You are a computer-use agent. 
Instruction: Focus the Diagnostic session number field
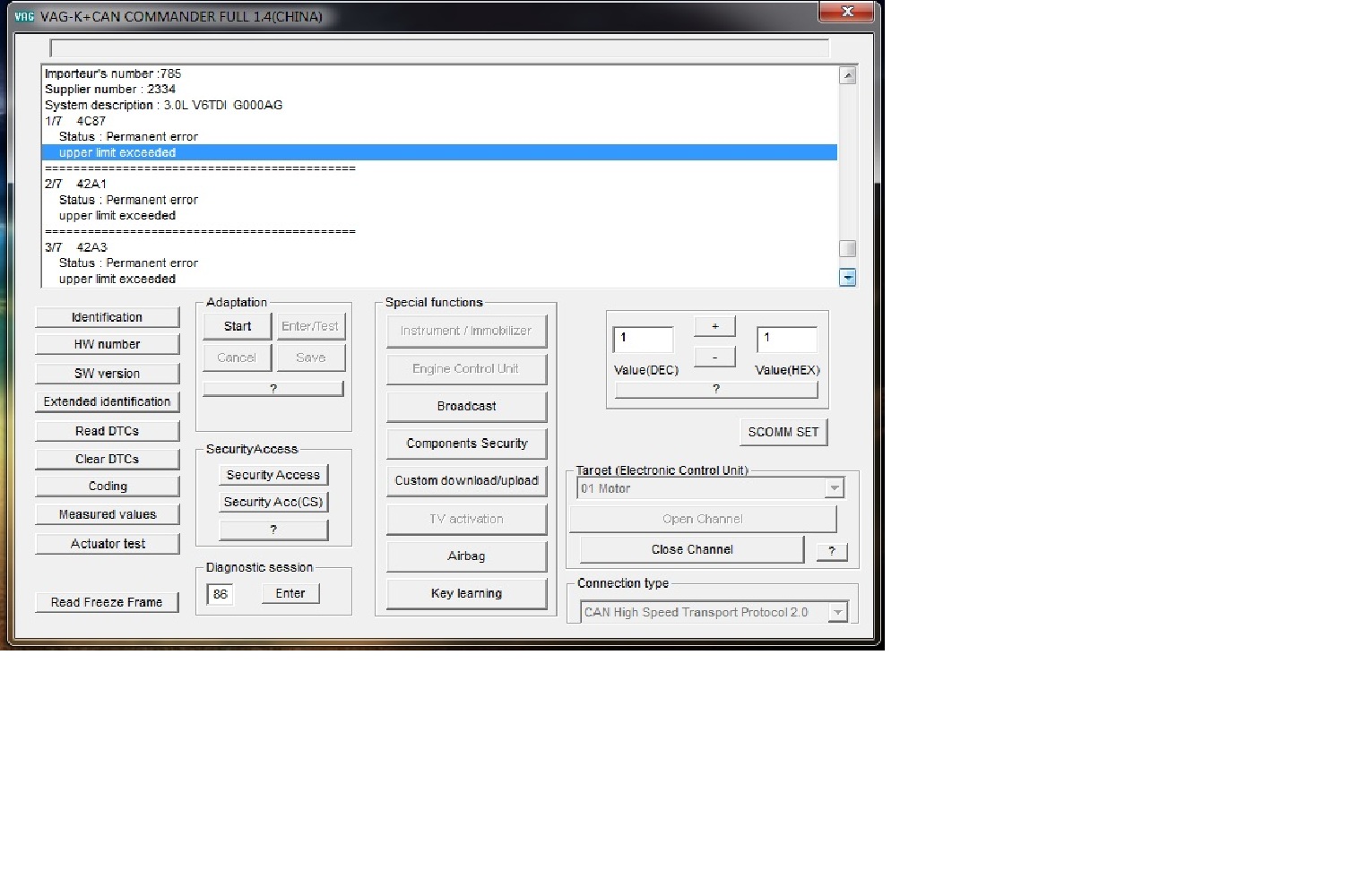pyautogui.click(x=220, y=594)
